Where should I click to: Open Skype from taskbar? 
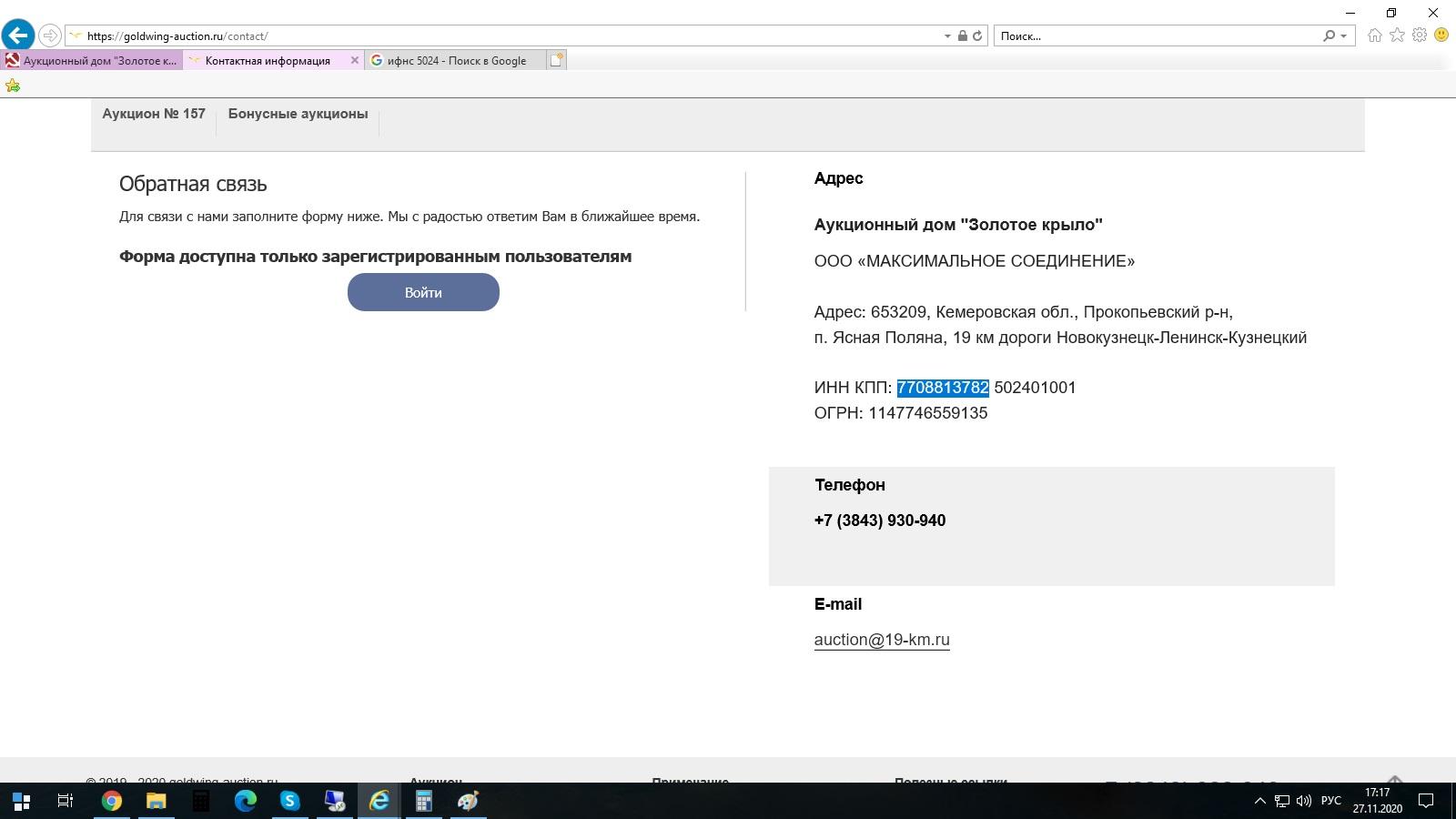tap(290, 801)
